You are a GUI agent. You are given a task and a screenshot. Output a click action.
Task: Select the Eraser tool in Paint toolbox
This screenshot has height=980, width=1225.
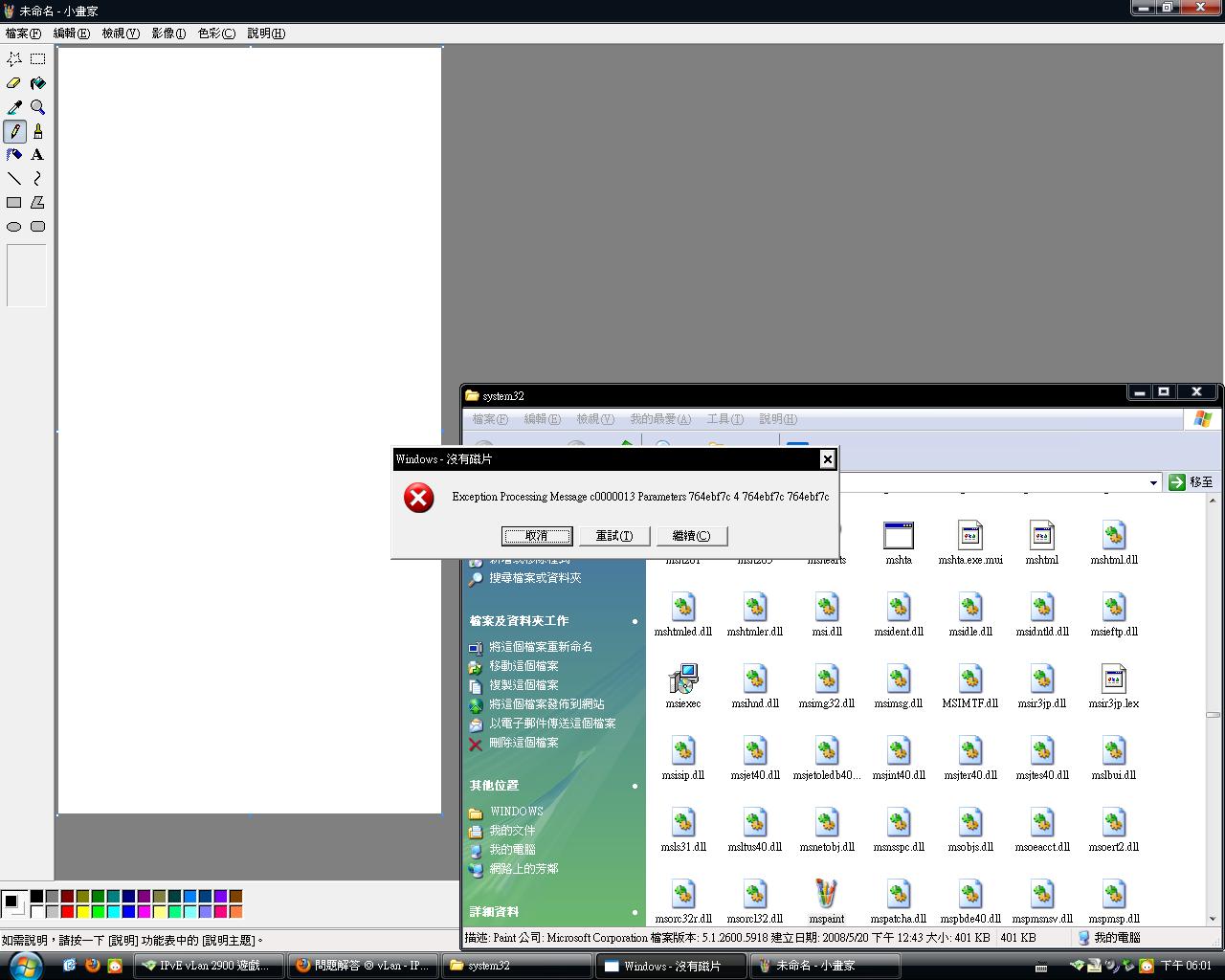pyautogui.click(x=14, y=83)
